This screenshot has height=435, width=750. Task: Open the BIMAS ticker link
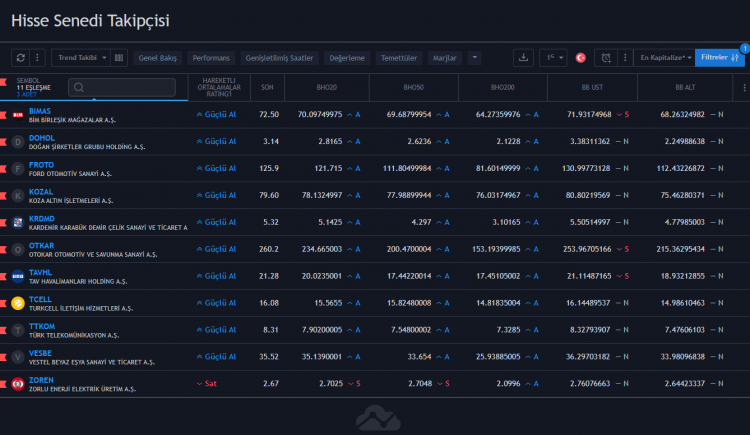40,111
